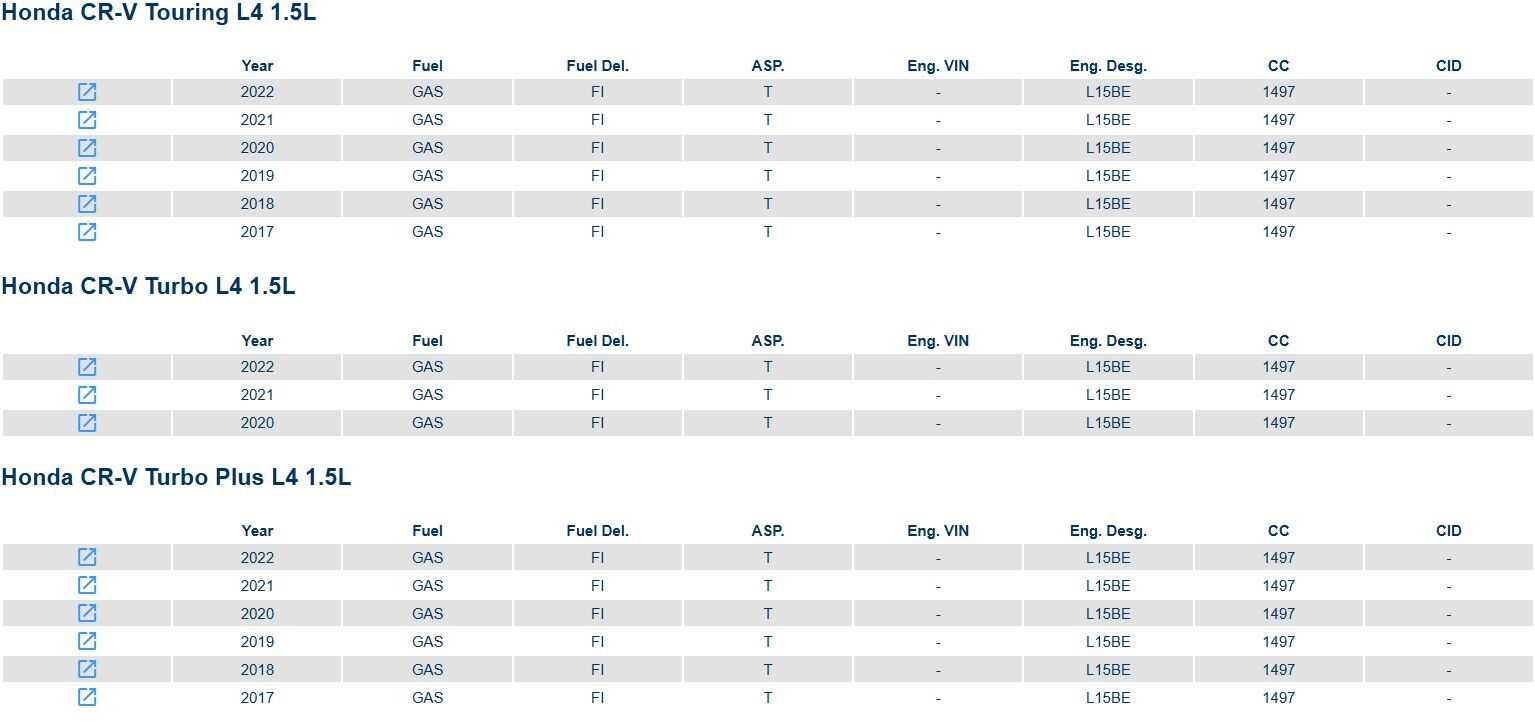This screenshot has height=722, width=1535.
Task: Open details icon for 2017 Turbo Plus
Action: click(x=87, y=698)
